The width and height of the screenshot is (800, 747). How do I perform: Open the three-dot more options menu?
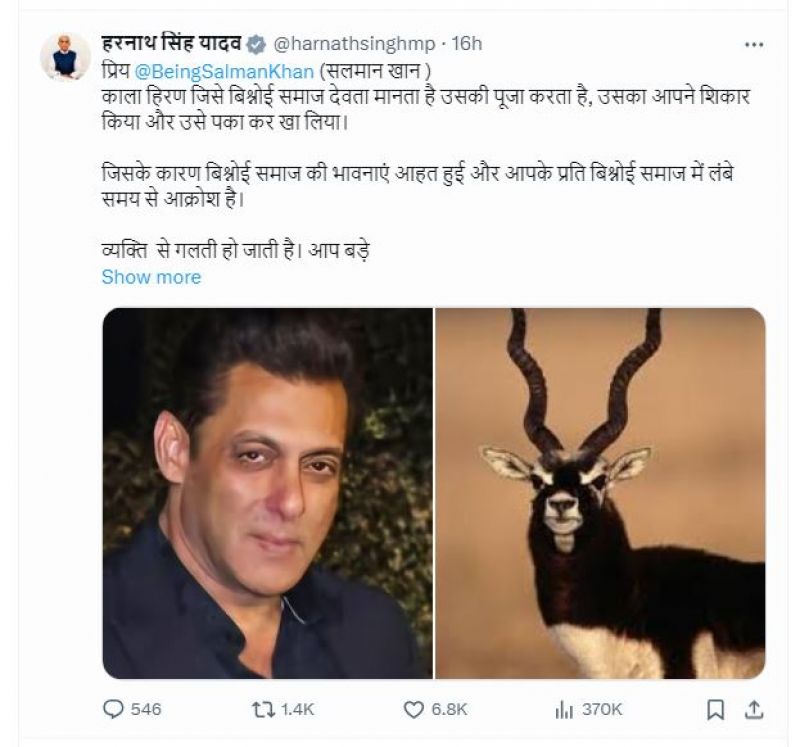pos(753,44)
